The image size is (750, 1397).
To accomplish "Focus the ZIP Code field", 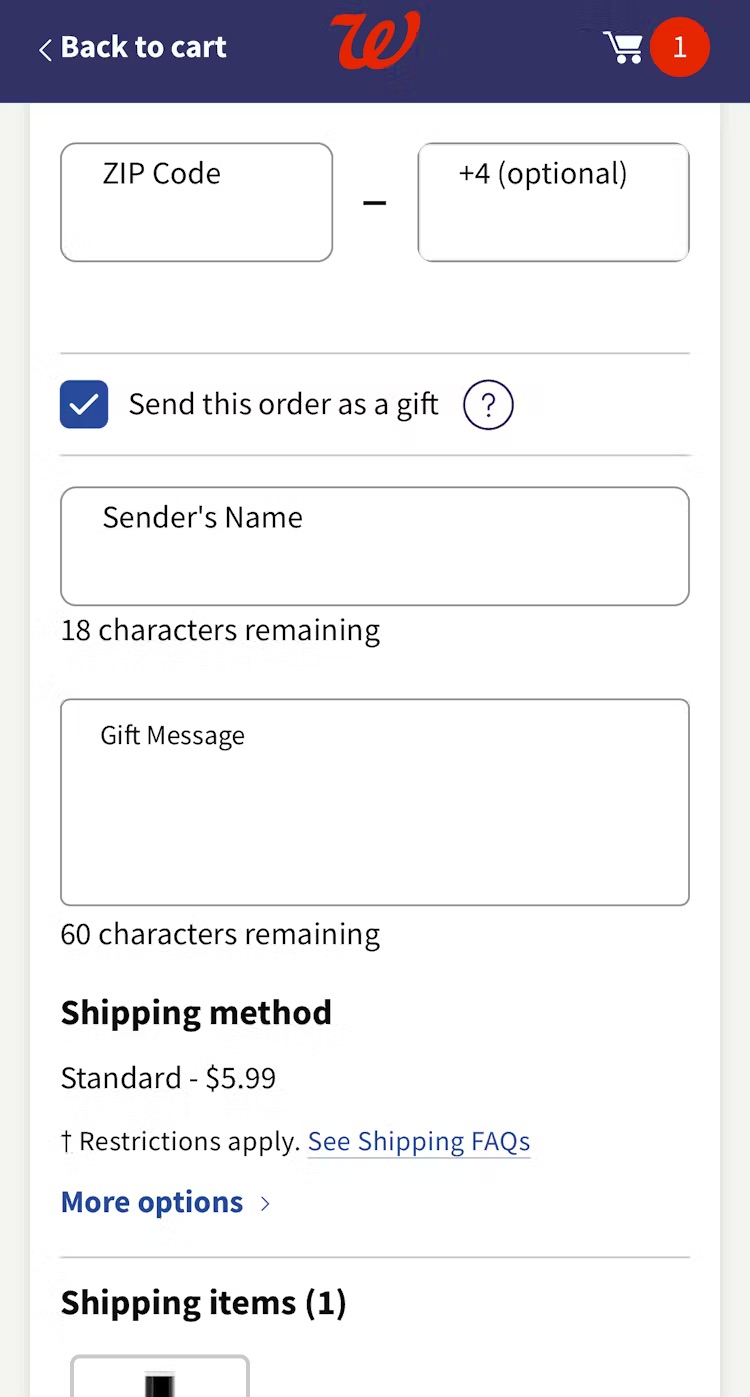I will click(x=196, y=202).
